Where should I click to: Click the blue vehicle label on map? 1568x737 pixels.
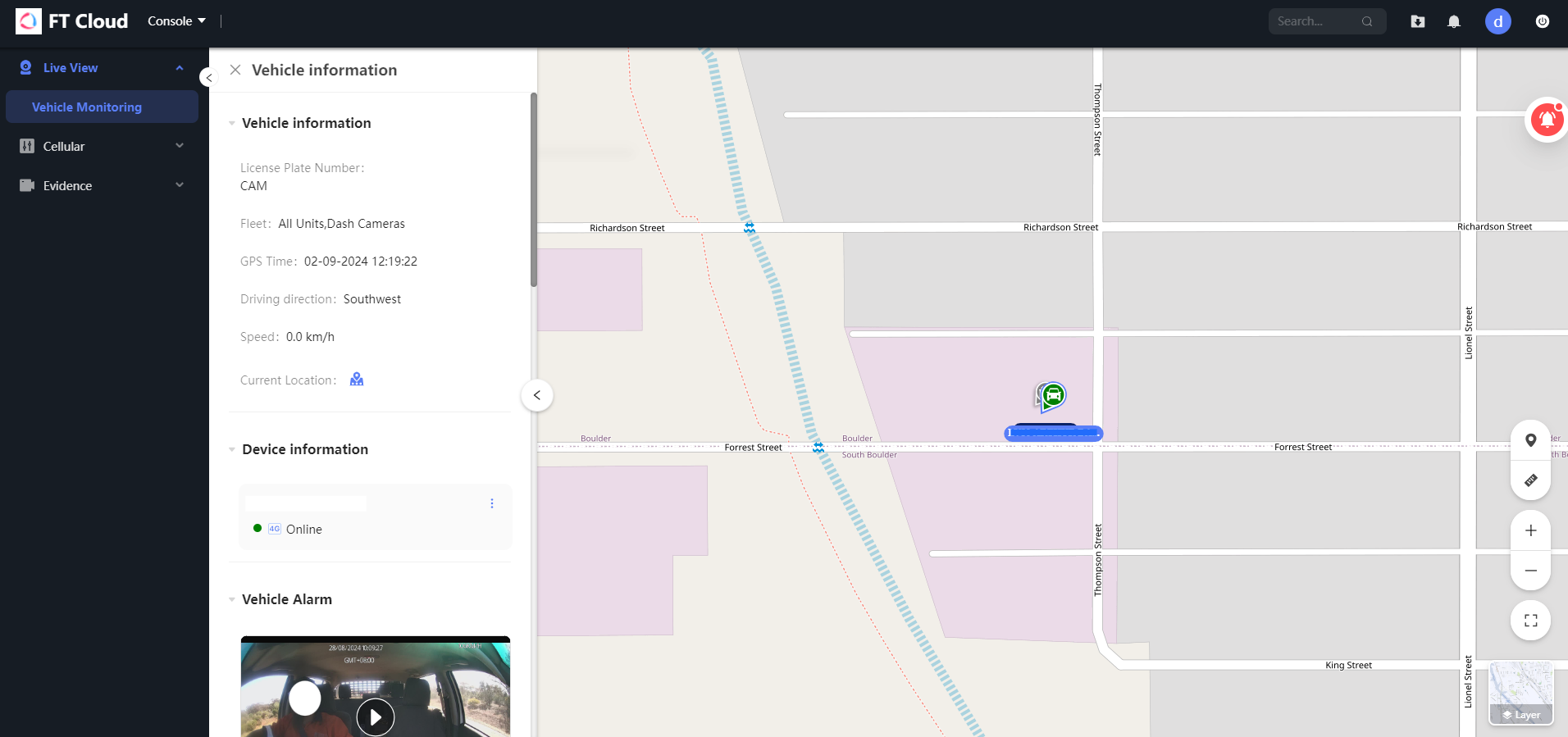pyautogui.click(x=1054, y=433)
